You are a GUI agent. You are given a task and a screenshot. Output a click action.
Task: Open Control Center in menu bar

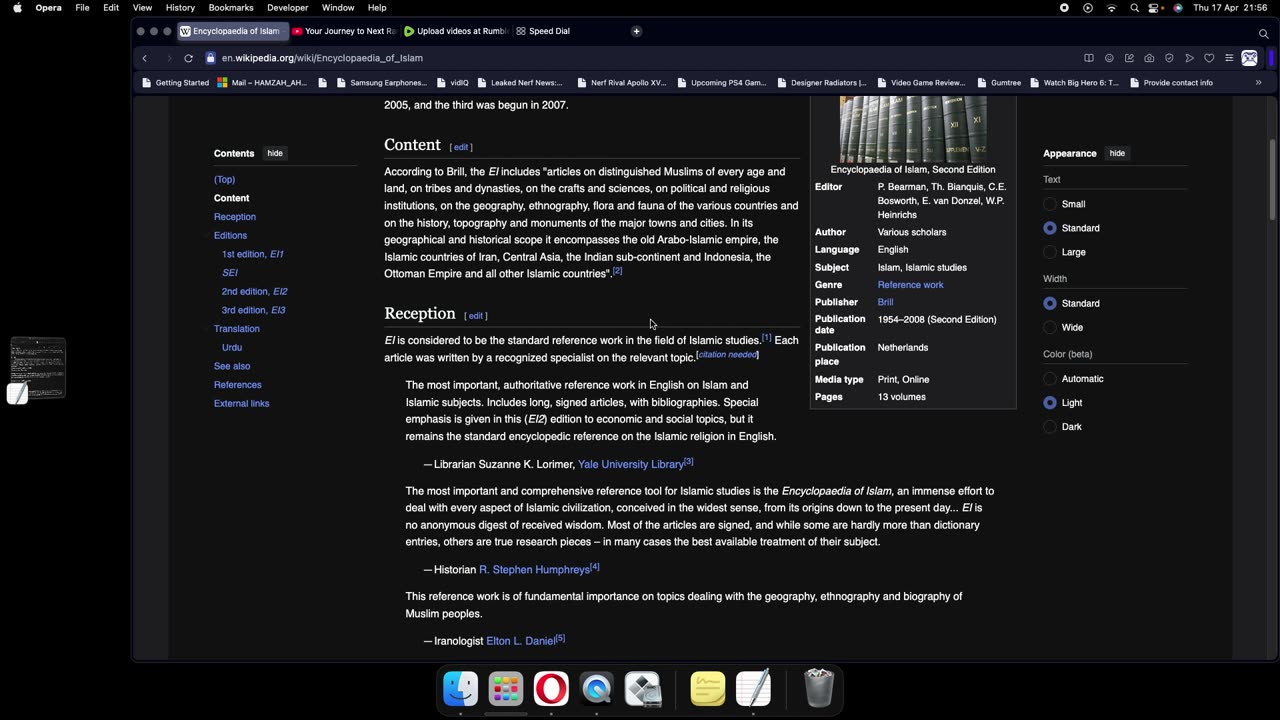coord(1154,8)
